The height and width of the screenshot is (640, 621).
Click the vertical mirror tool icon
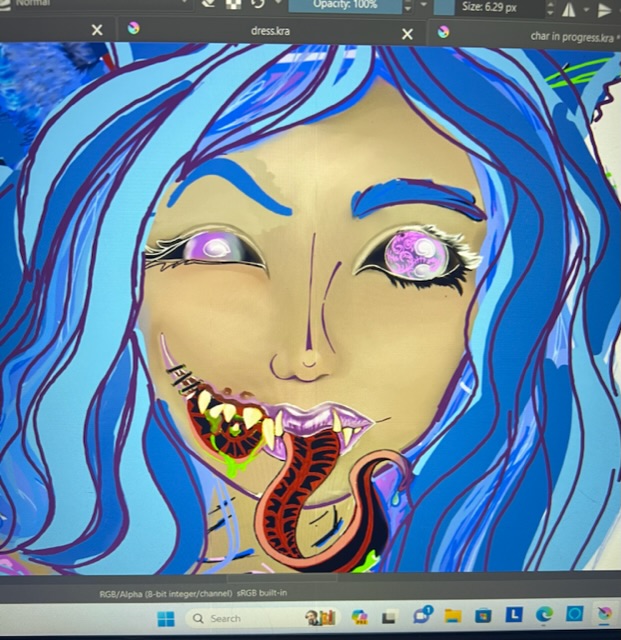pos(603,7)
